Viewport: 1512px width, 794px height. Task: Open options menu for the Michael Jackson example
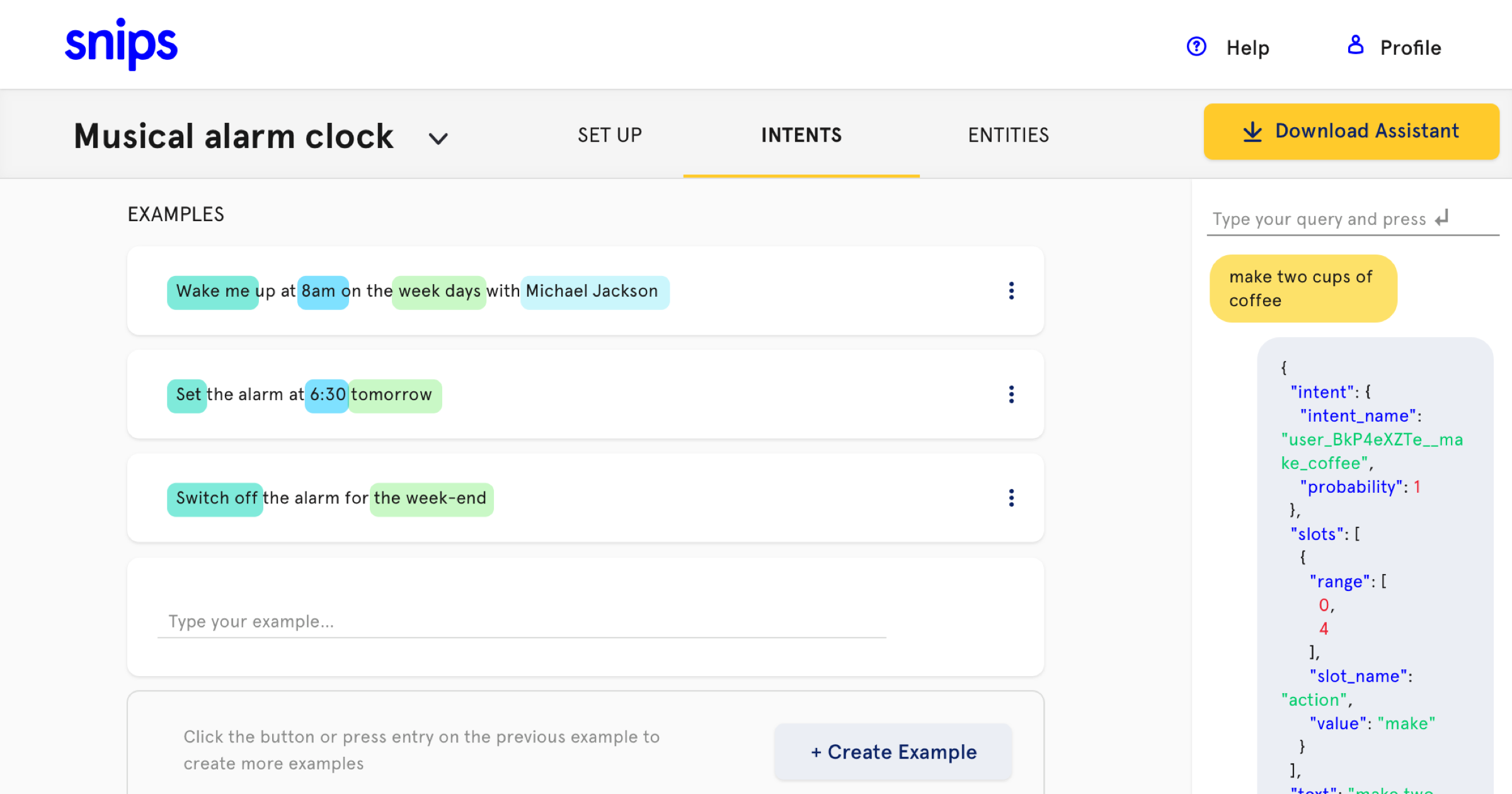click(1011, 291)
